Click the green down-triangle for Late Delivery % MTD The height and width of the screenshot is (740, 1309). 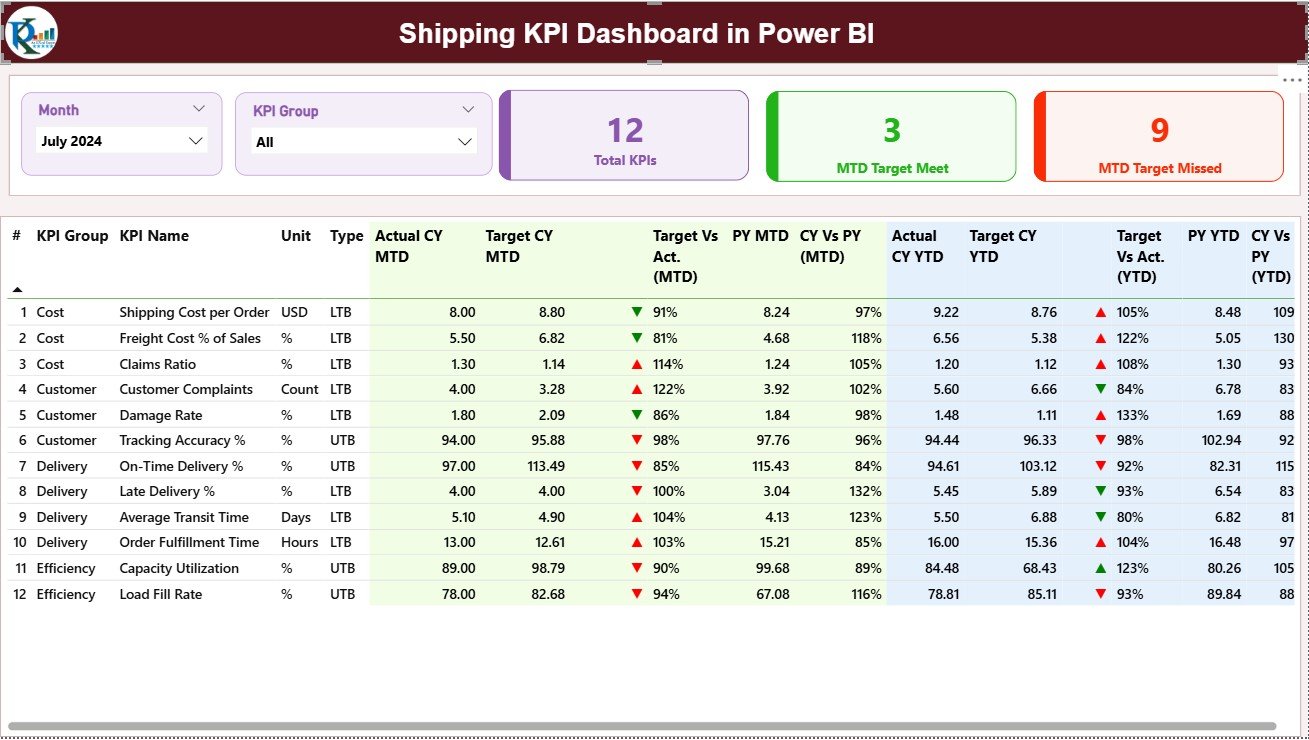638,491
